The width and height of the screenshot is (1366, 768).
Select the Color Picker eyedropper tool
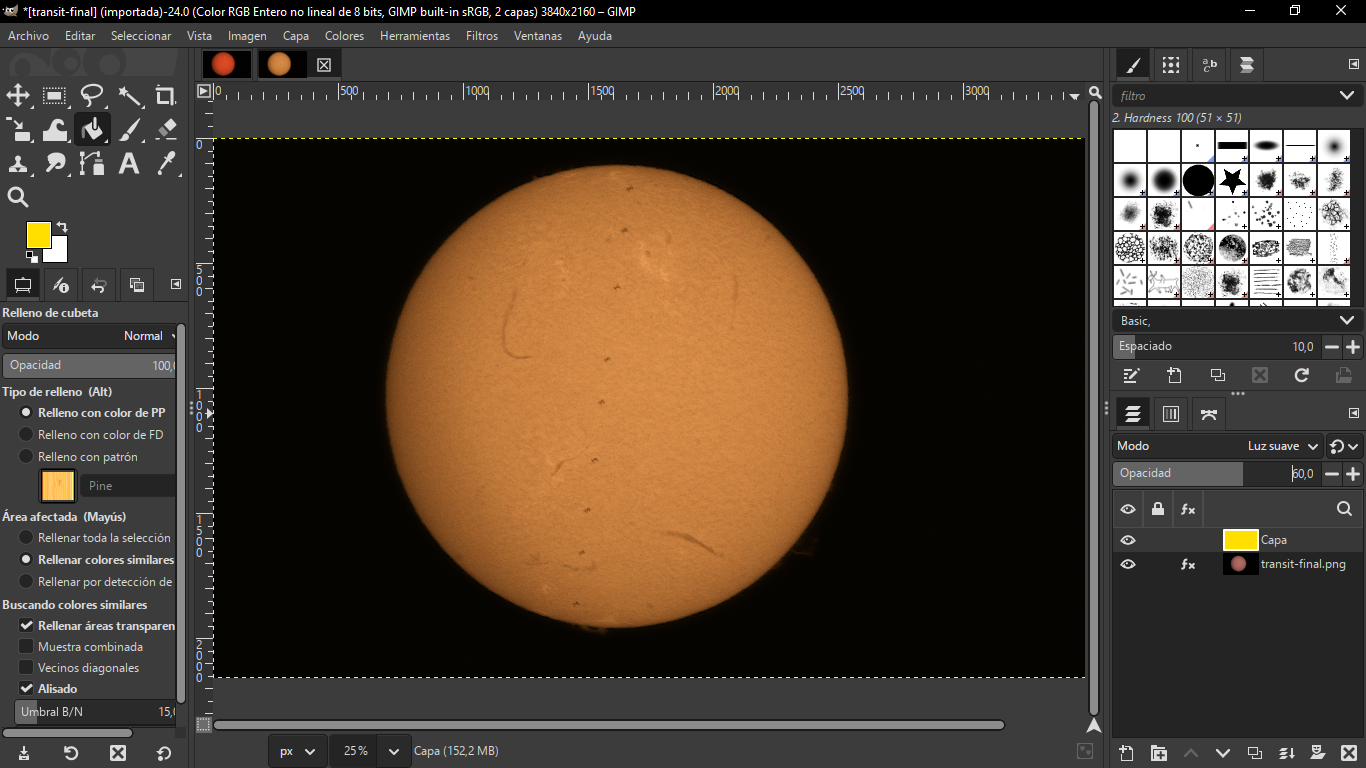point(166,163)
